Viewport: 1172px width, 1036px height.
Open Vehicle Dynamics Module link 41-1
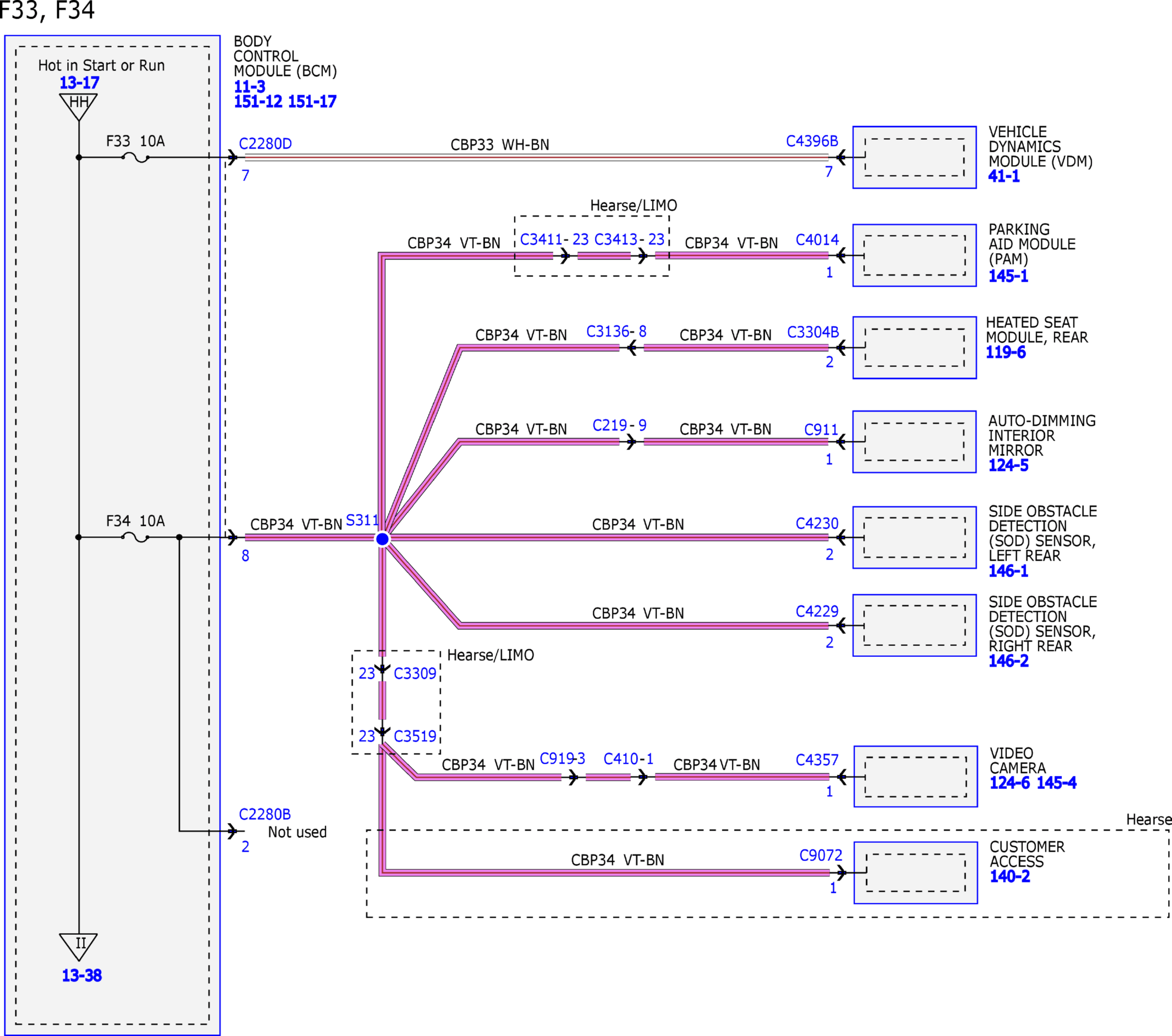click(x=1004, y=176)
